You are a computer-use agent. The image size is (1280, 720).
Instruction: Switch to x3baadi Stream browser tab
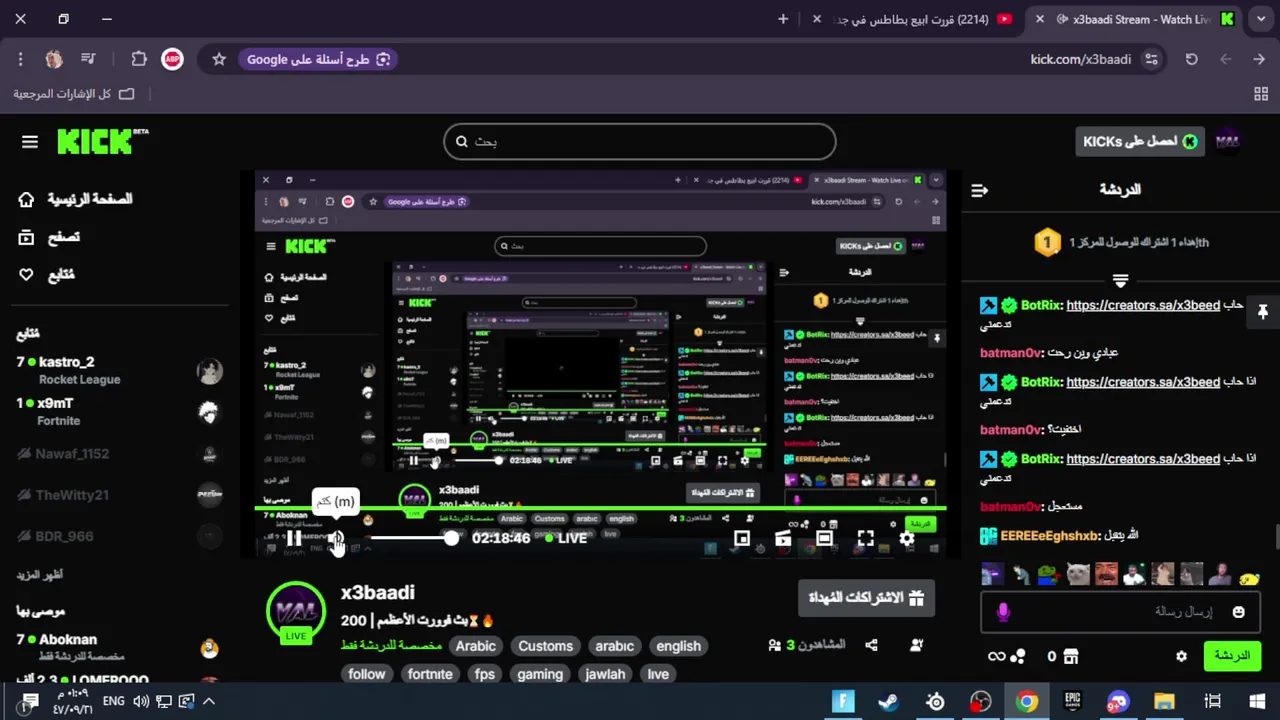coord(1135,19)
